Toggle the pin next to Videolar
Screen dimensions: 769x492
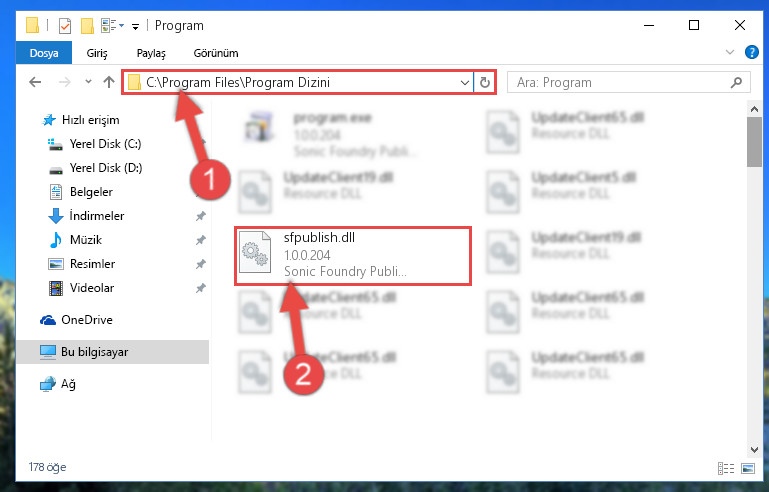tap(201, 288)
